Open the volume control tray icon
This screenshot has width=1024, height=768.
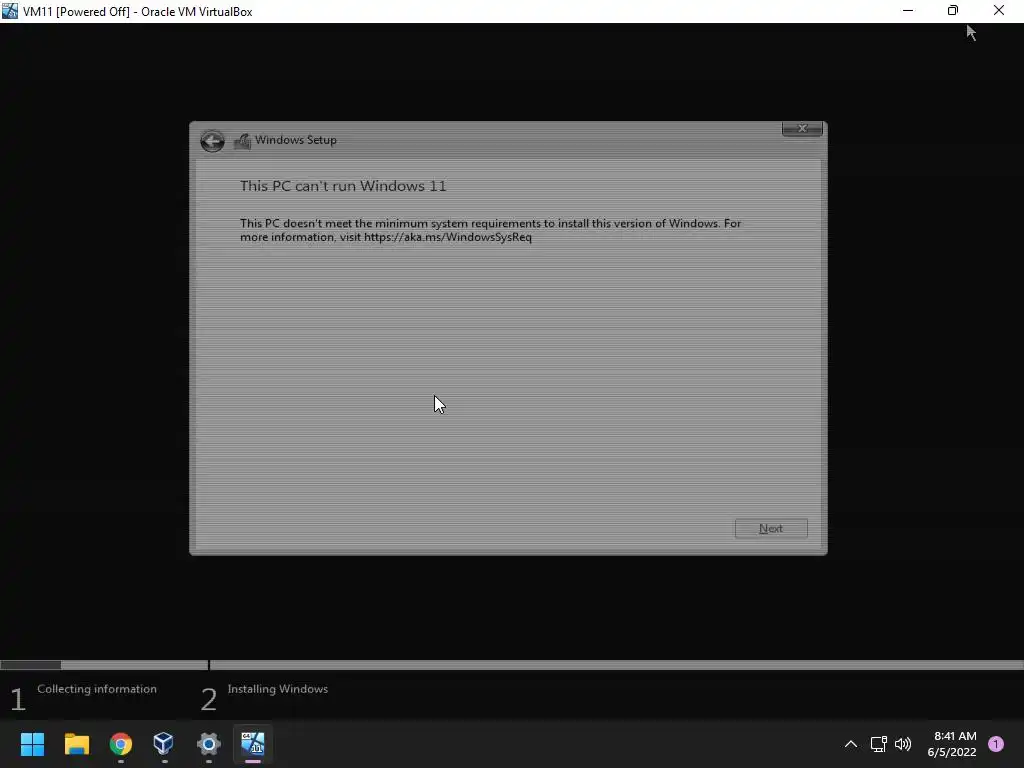[903, 744]
